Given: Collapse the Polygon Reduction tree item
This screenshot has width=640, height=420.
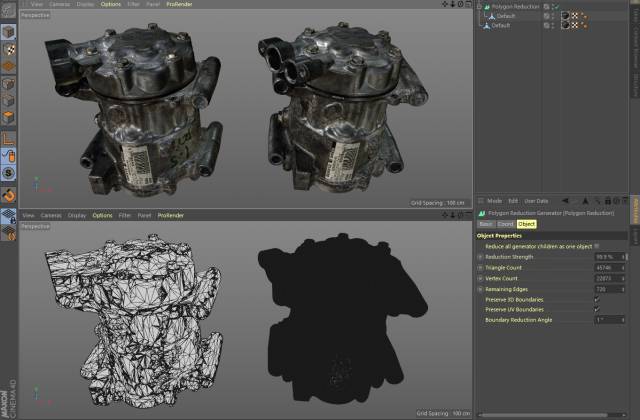Looking at the screenshot, I should click(x=479, y=6).
